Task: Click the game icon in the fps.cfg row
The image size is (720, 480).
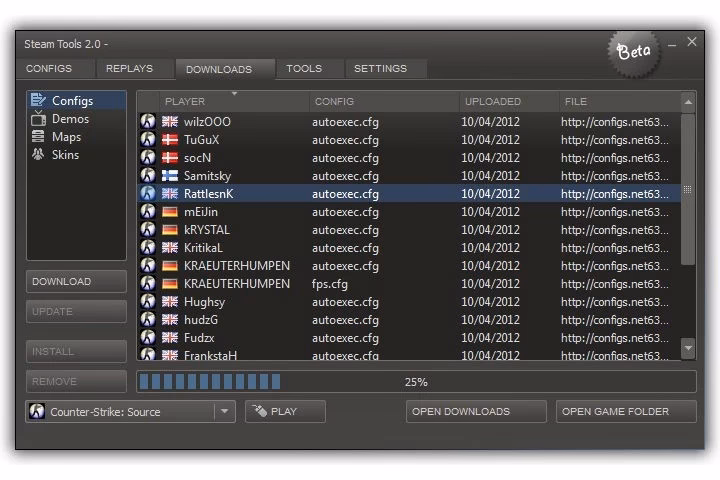Action: [x=148, y=283]
